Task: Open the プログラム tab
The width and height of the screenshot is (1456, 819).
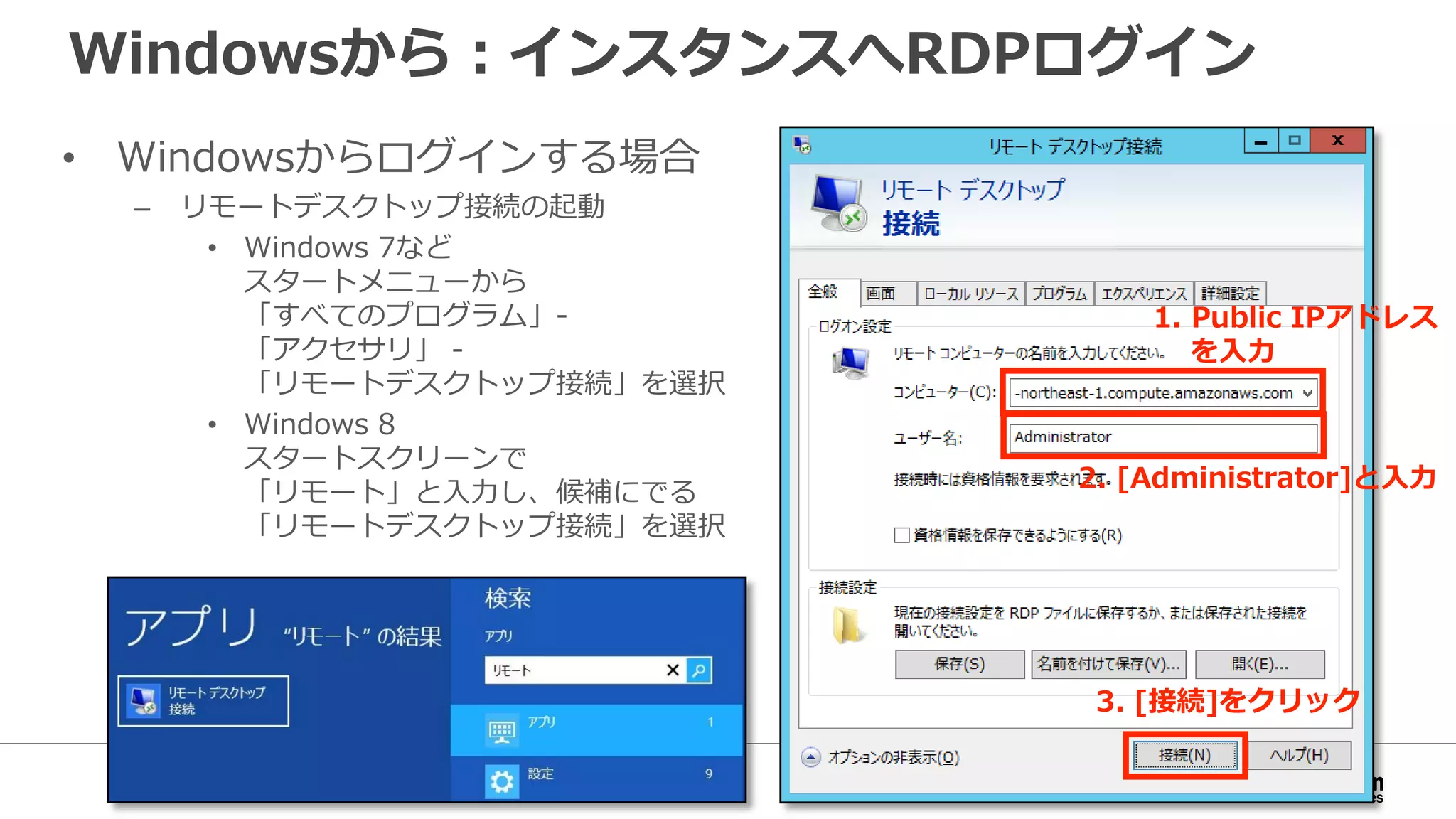Action: [1059, 294]
